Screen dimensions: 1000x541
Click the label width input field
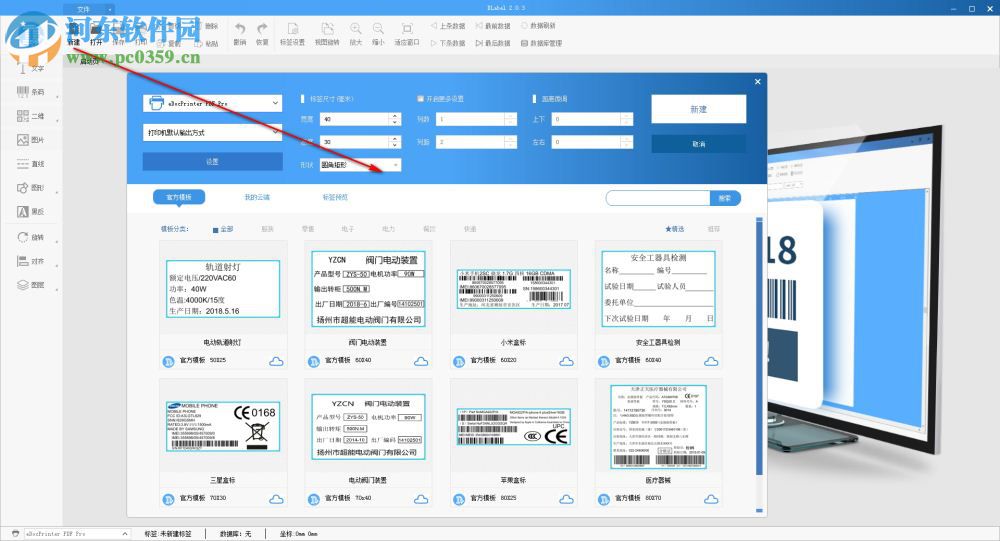click(355, 119)
